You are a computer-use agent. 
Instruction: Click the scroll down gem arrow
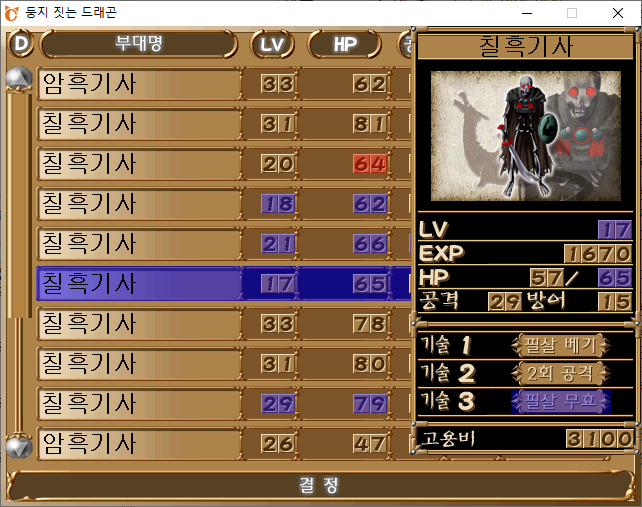click(19, 446)
